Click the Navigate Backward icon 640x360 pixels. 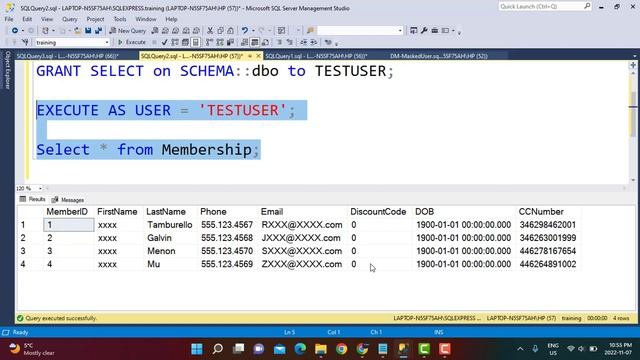click(15, 31)
